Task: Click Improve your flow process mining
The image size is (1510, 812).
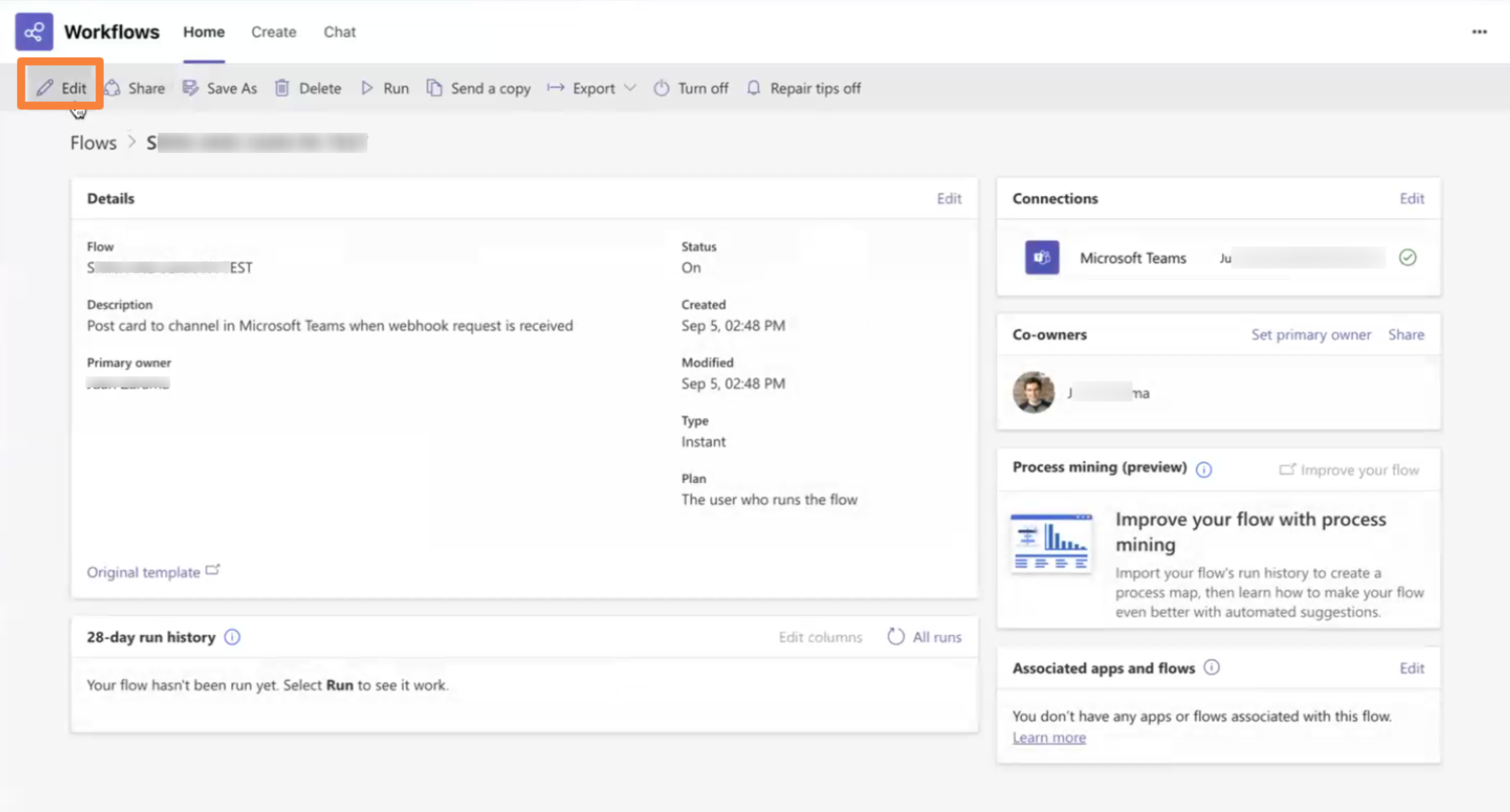Action: pos(1349,468)
